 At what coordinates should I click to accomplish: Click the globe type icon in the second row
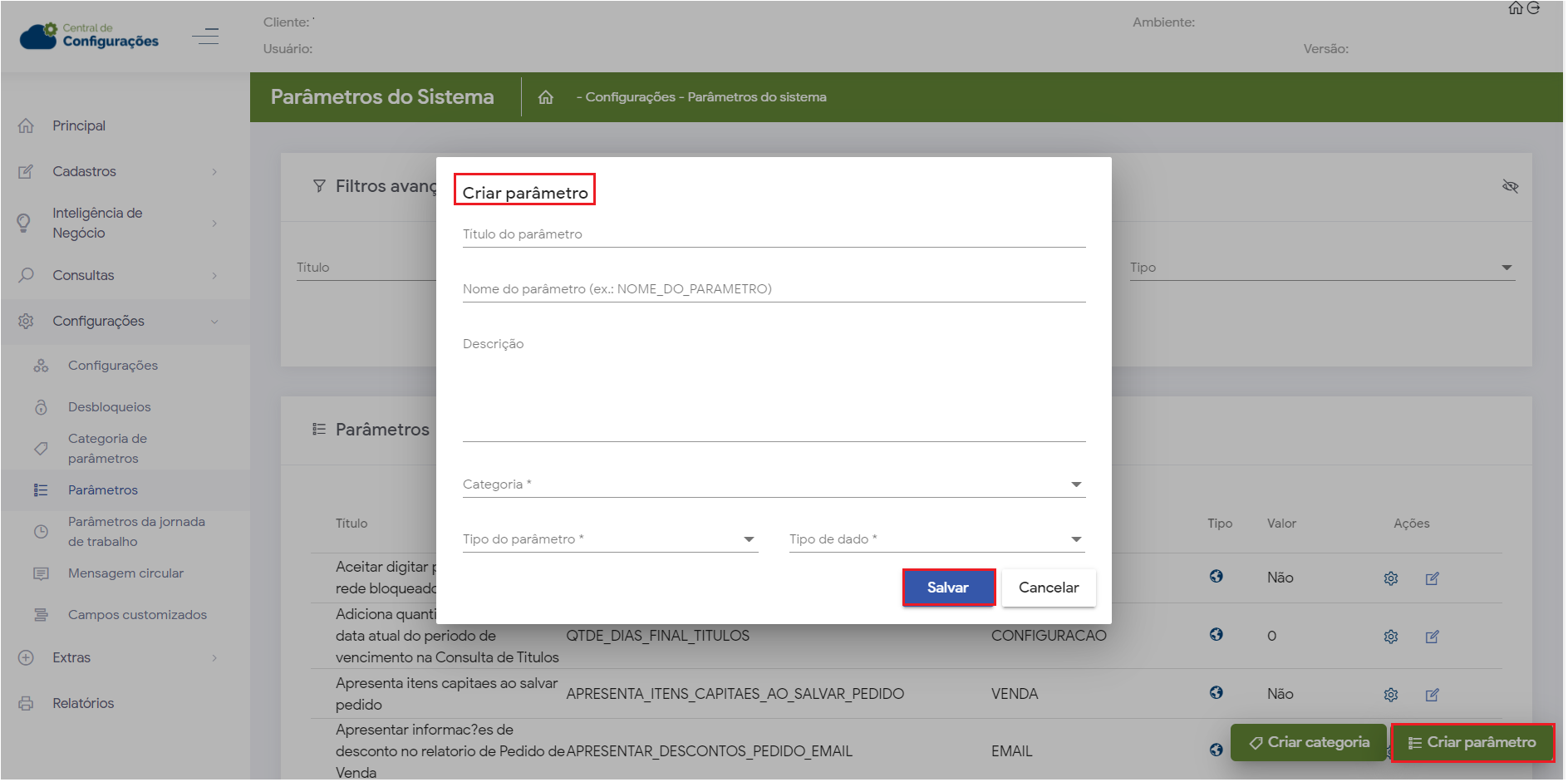(x=1216, y=635)
